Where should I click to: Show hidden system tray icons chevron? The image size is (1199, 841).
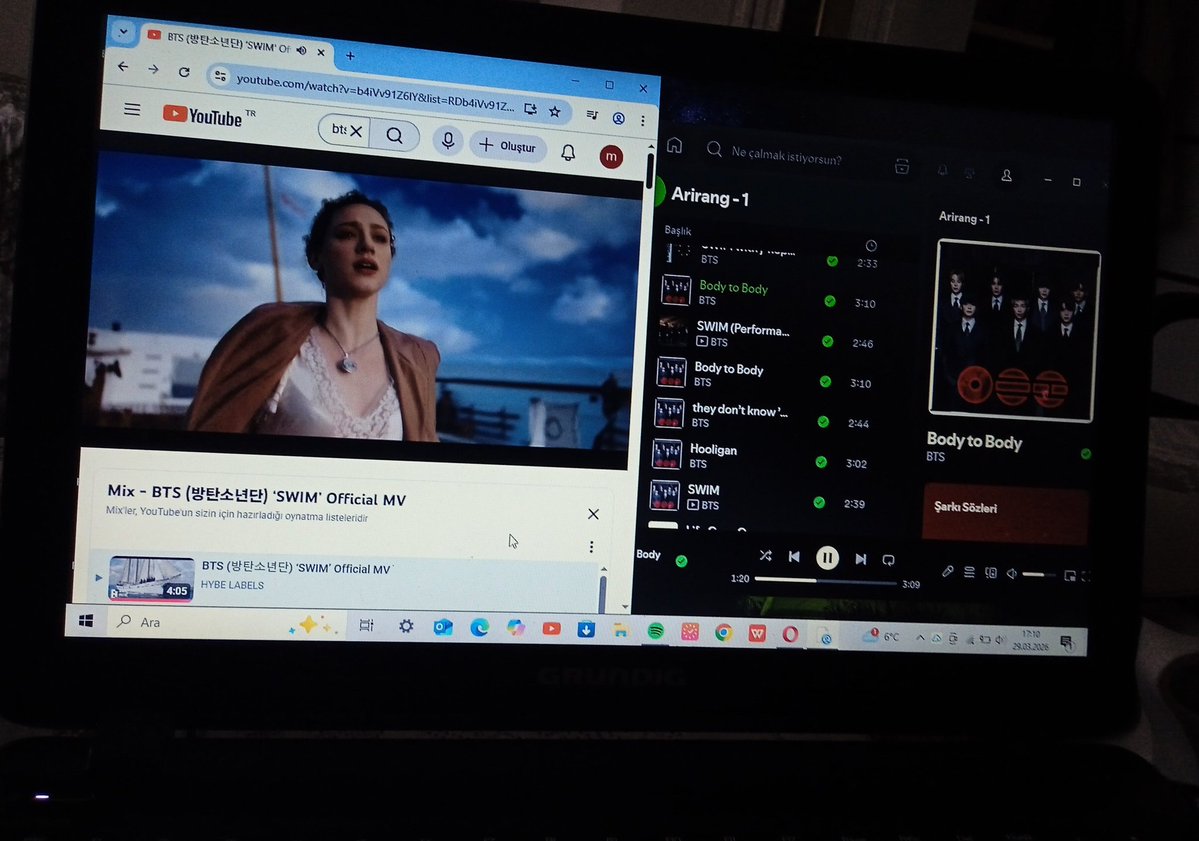[920, 638]
